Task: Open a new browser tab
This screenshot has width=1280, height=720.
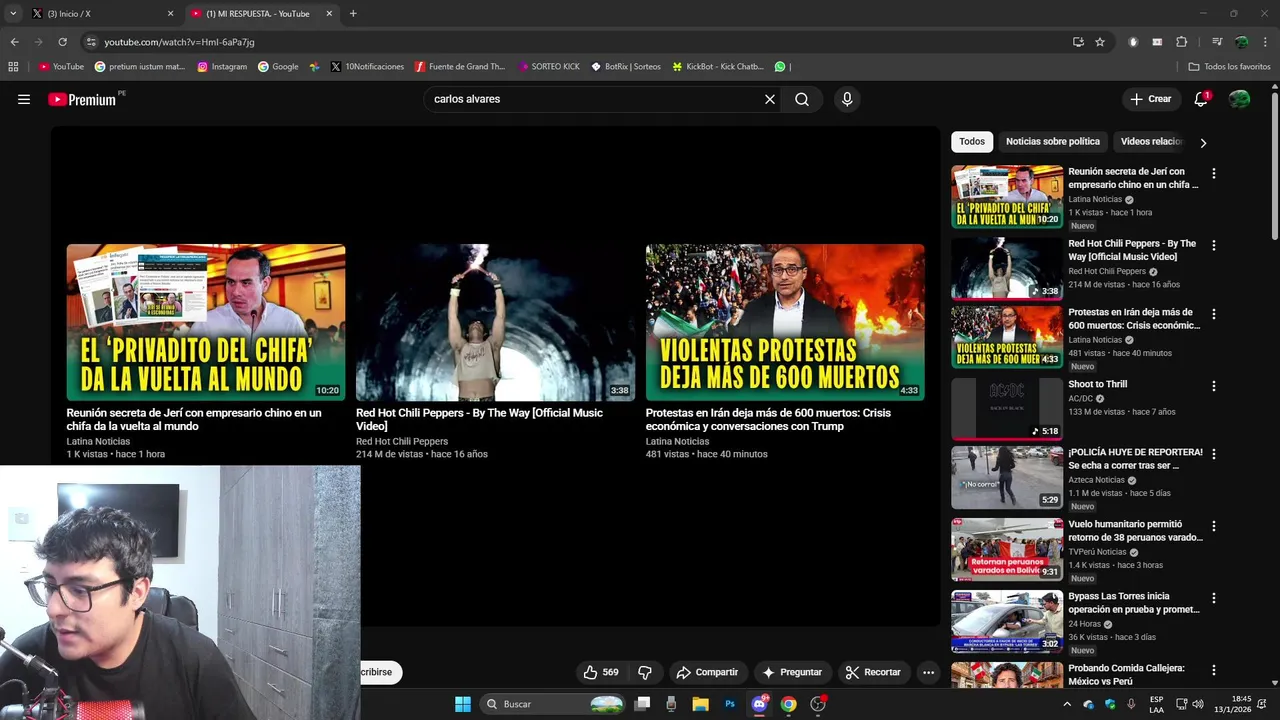Action: (x=353, y=14)
